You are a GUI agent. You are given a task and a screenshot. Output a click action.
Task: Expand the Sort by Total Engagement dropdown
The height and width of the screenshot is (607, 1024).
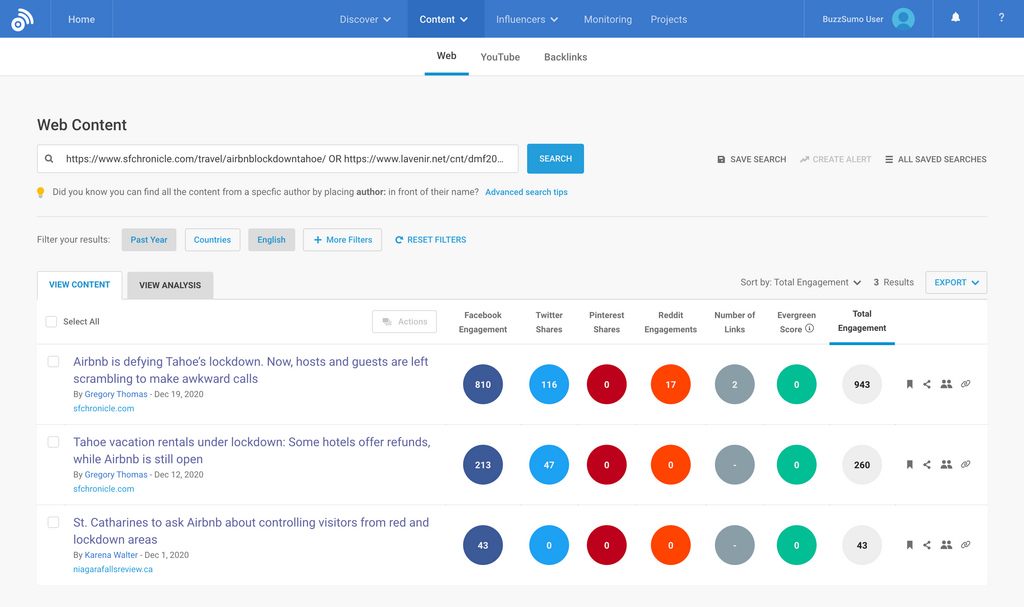(x=801, y=283)
